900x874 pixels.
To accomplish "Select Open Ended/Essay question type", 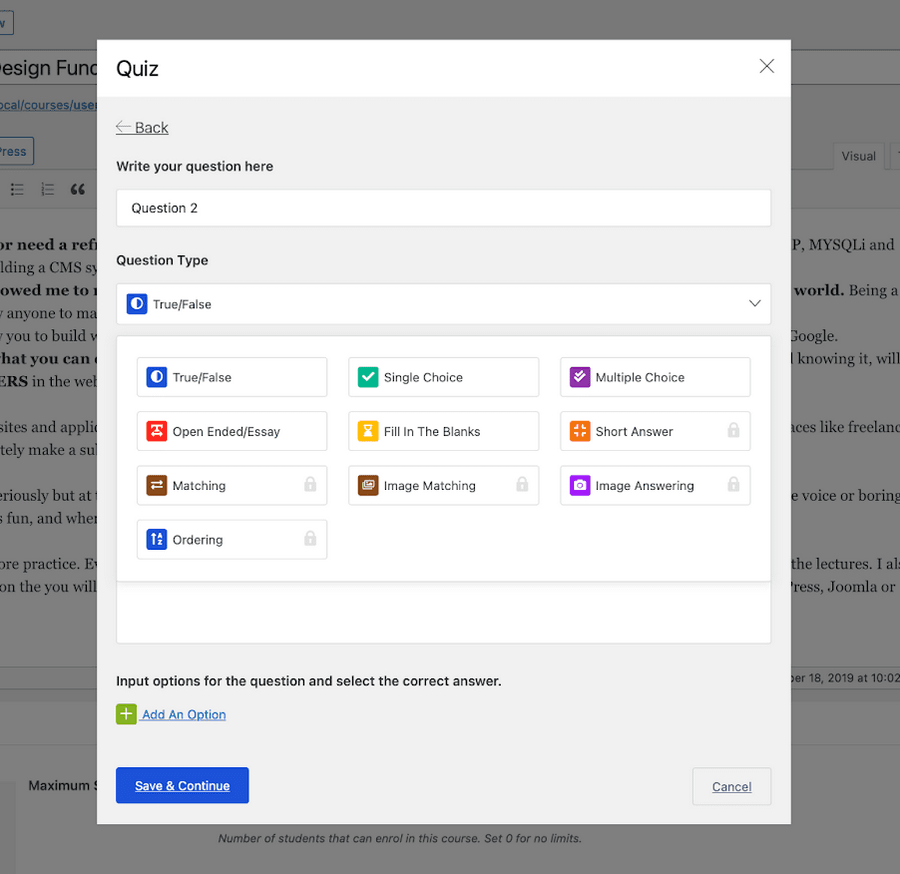I will pyautogui.click(x=231, y=431).
